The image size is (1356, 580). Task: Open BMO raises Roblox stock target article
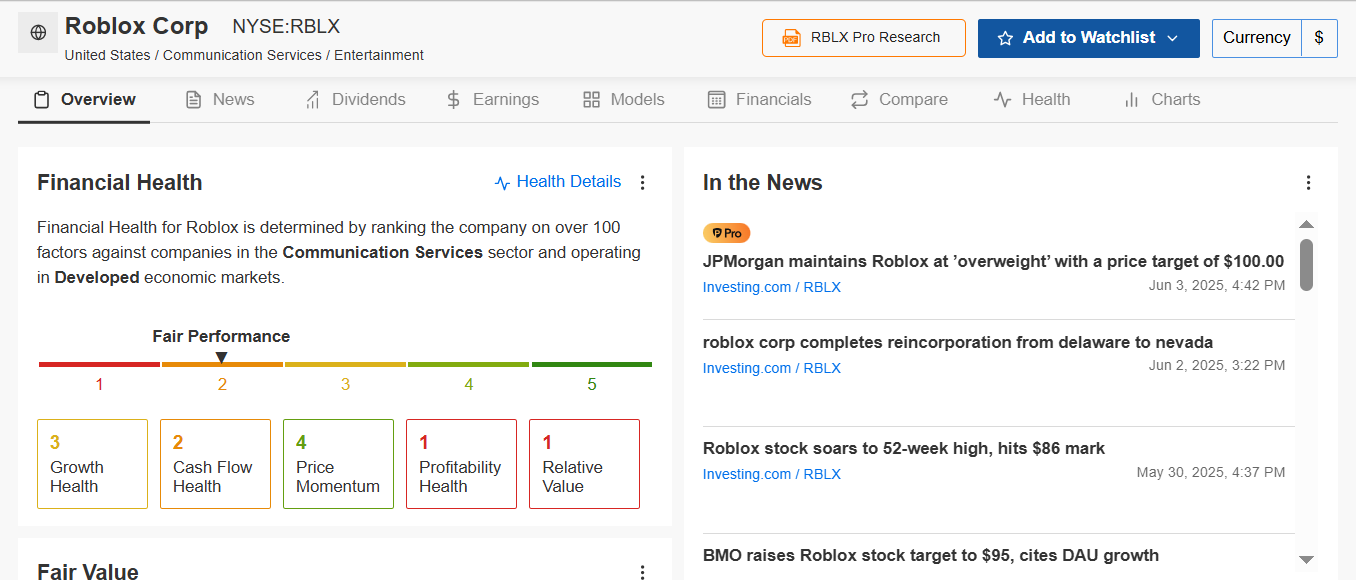click(931, 555)
